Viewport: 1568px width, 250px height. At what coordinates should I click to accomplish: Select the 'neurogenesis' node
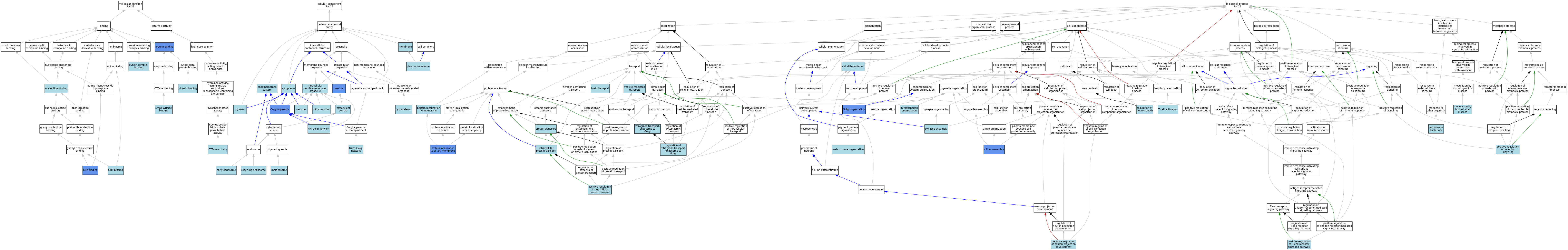(x=809, y=129)
